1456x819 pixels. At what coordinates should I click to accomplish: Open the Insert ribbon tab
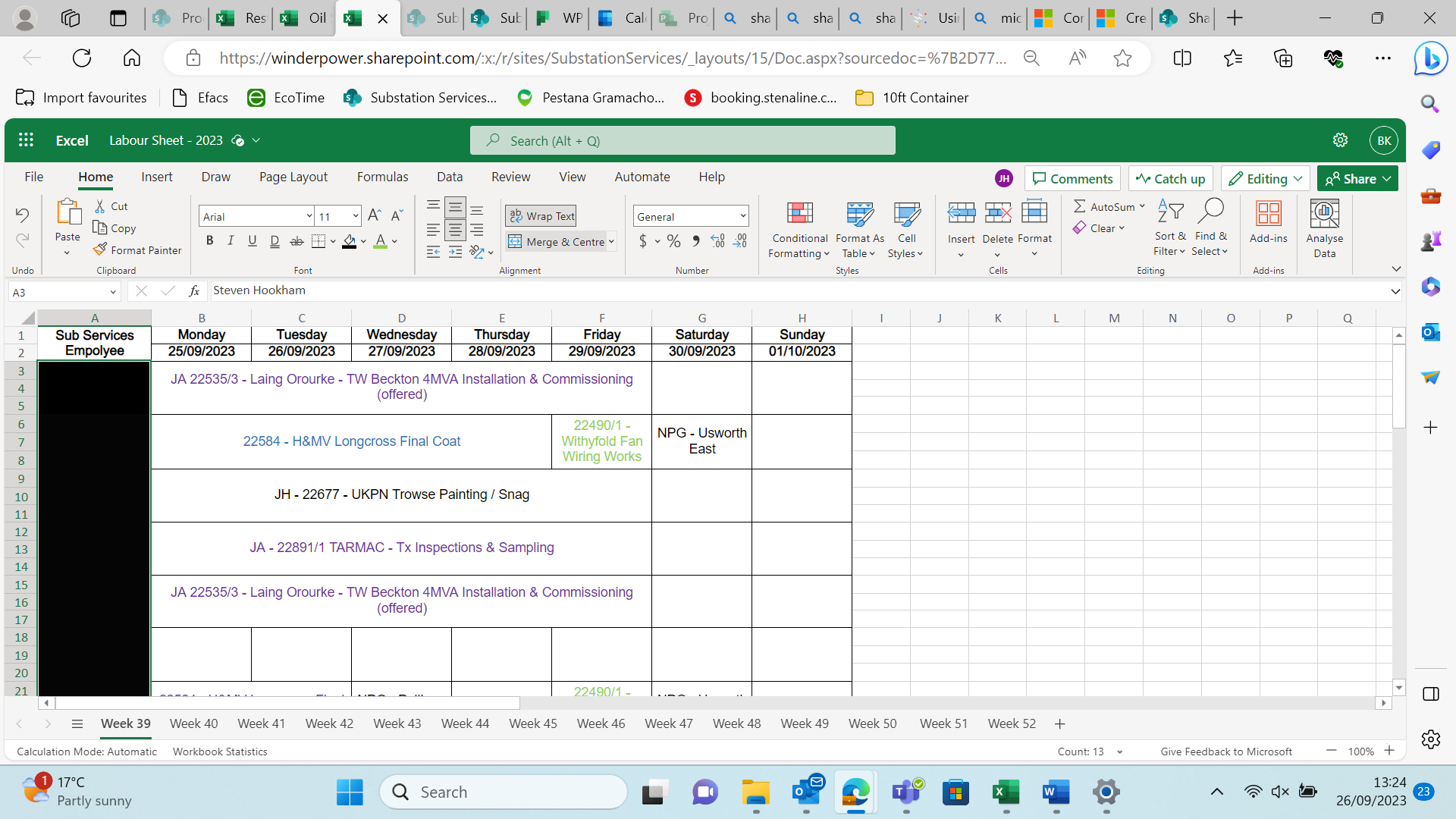coord(157,177)
